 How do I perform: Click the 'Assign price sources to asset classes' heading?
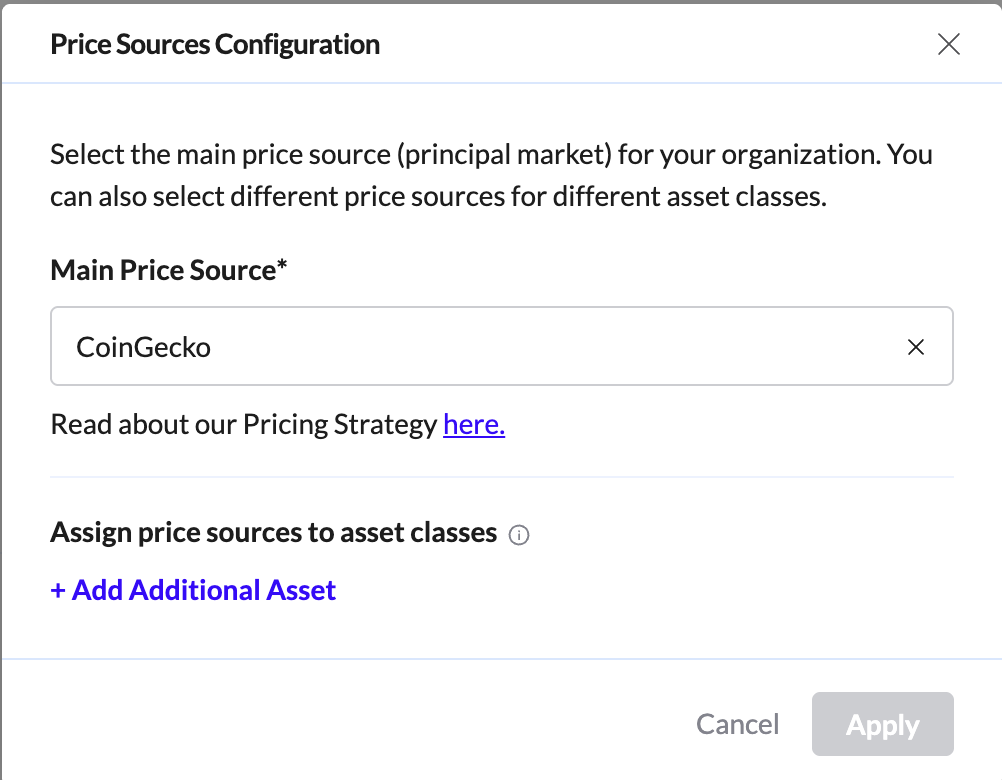tap(273, 532)
